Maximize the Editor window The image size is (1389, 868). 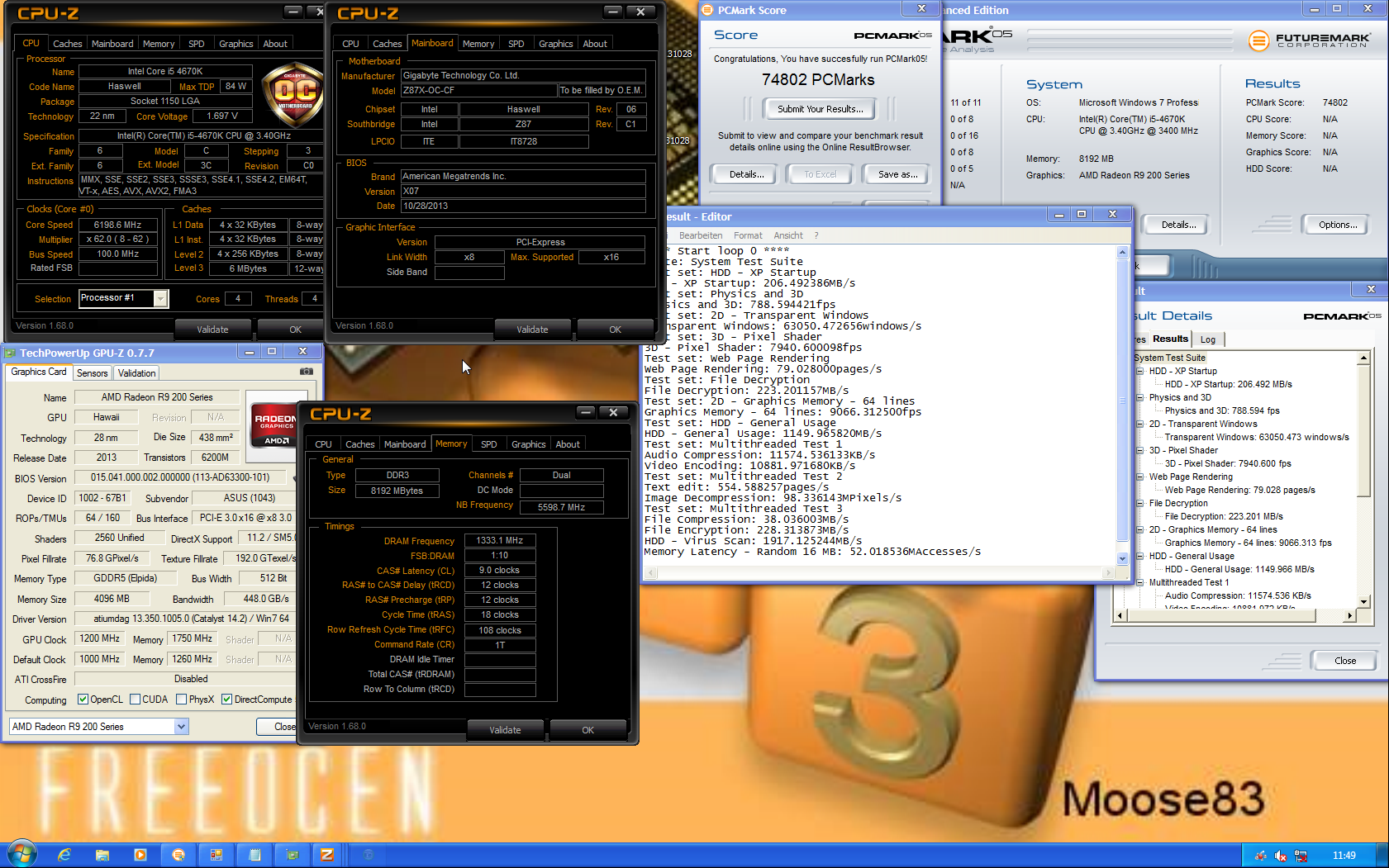pos(1082,214)
